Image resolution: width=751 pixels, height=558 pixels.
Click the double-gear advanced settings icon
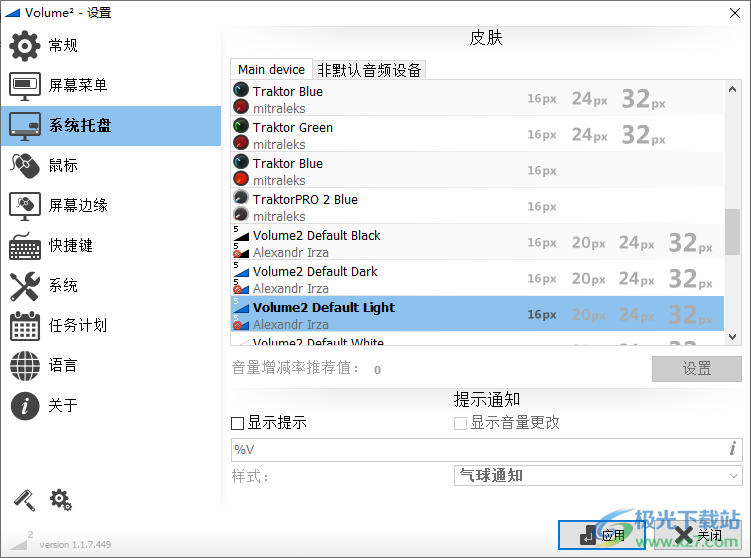point(60,499)
